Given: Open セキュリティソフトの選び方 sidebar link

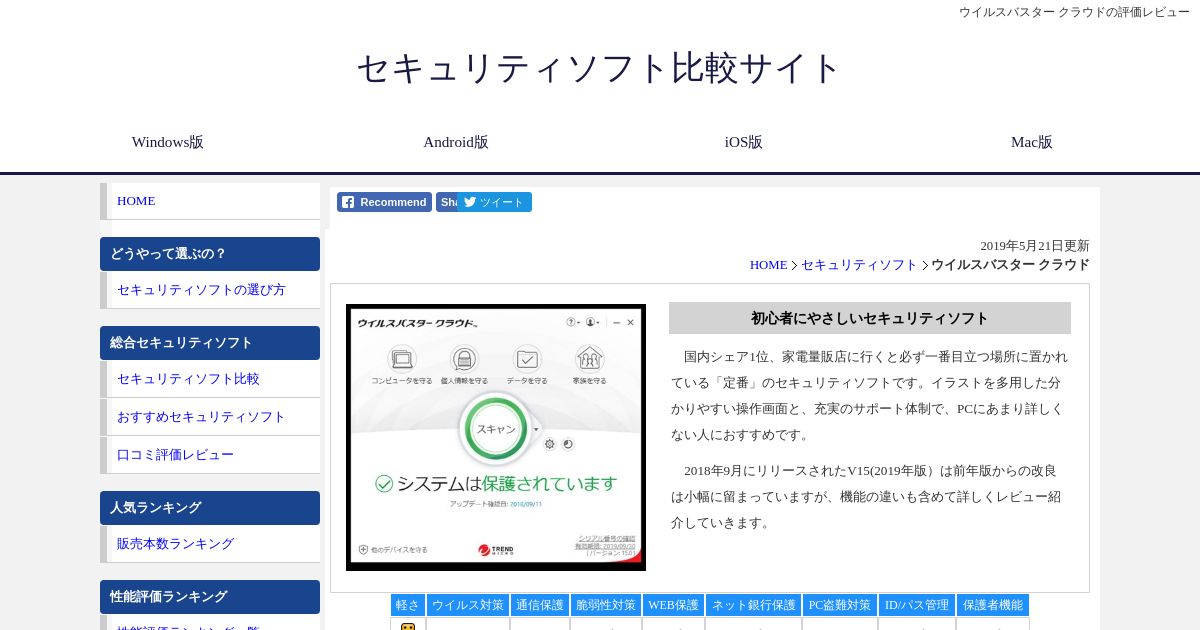Looking at the screenshot, I should (x=210, y=290).
